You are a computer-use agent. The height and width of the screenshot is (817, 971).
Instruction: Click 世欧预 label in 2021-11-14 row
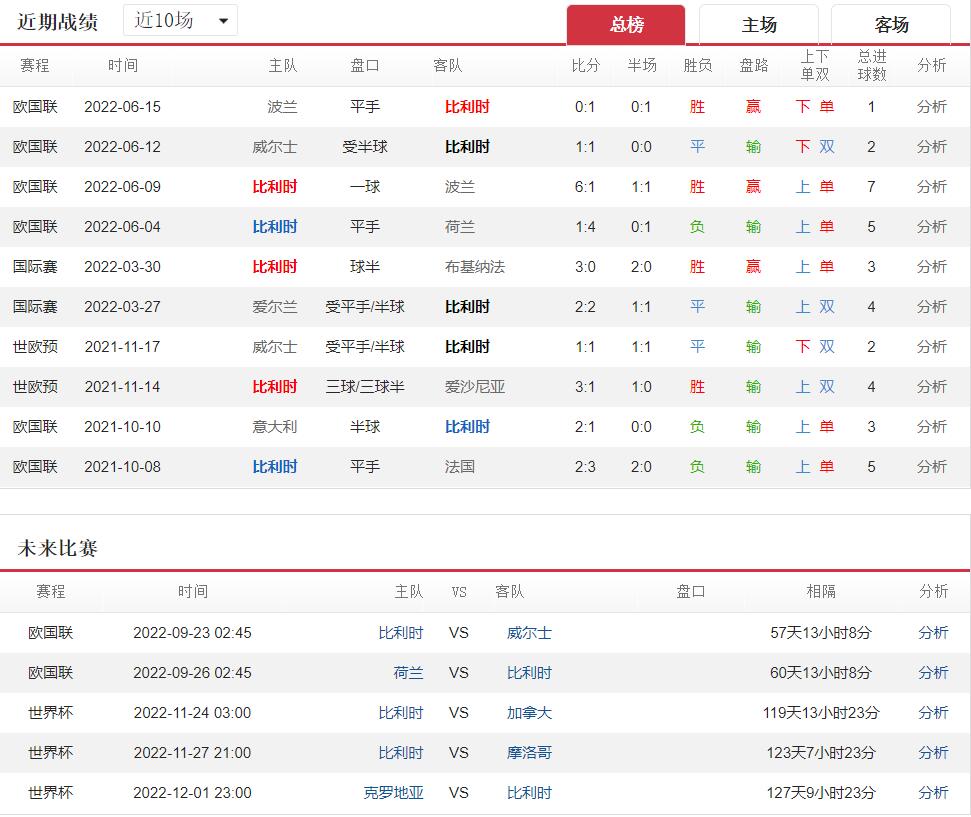click(35, 387)
